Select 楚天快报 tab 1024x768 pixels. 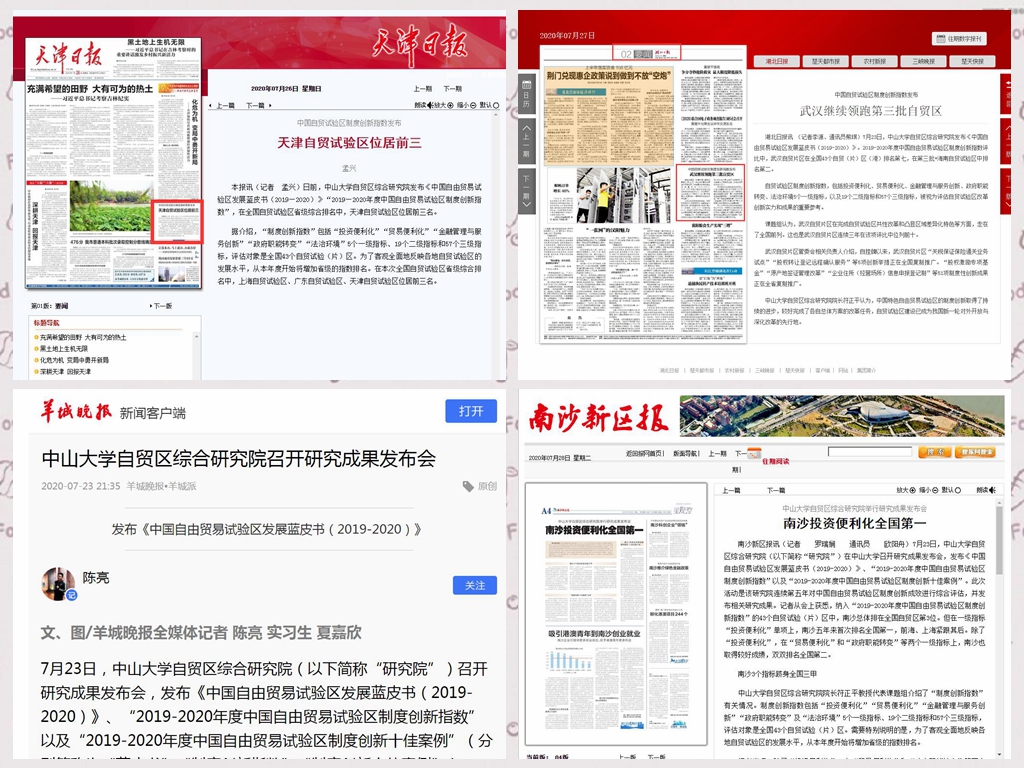(x=972, y=61)
